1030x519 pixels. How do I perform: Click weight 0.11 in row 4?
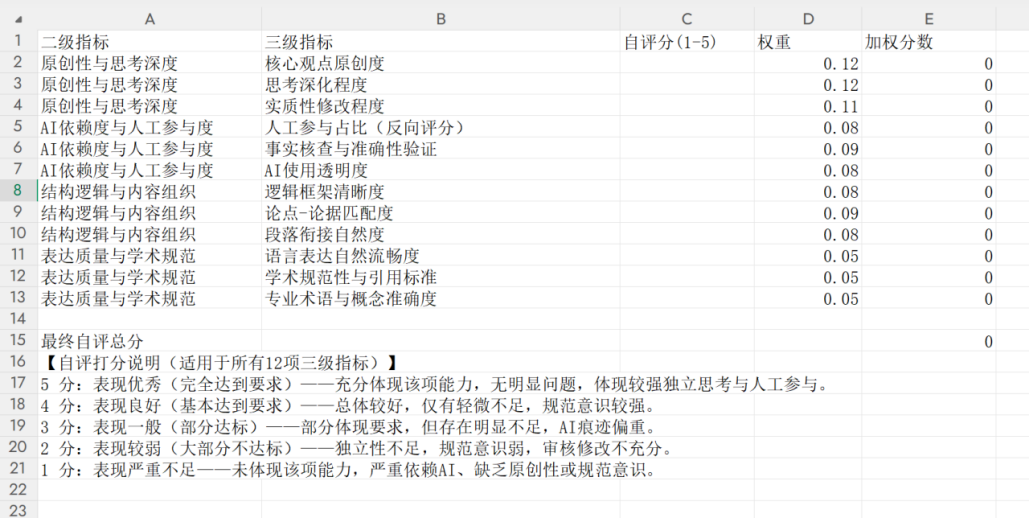coord(808,106)
